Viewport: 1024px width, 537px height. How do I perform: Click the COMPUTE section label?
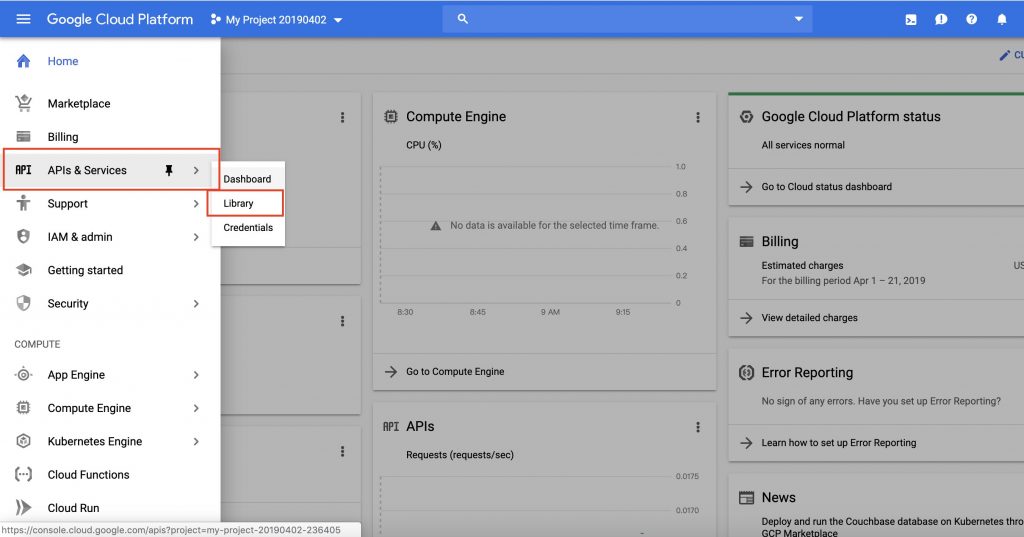coord(37,344)
